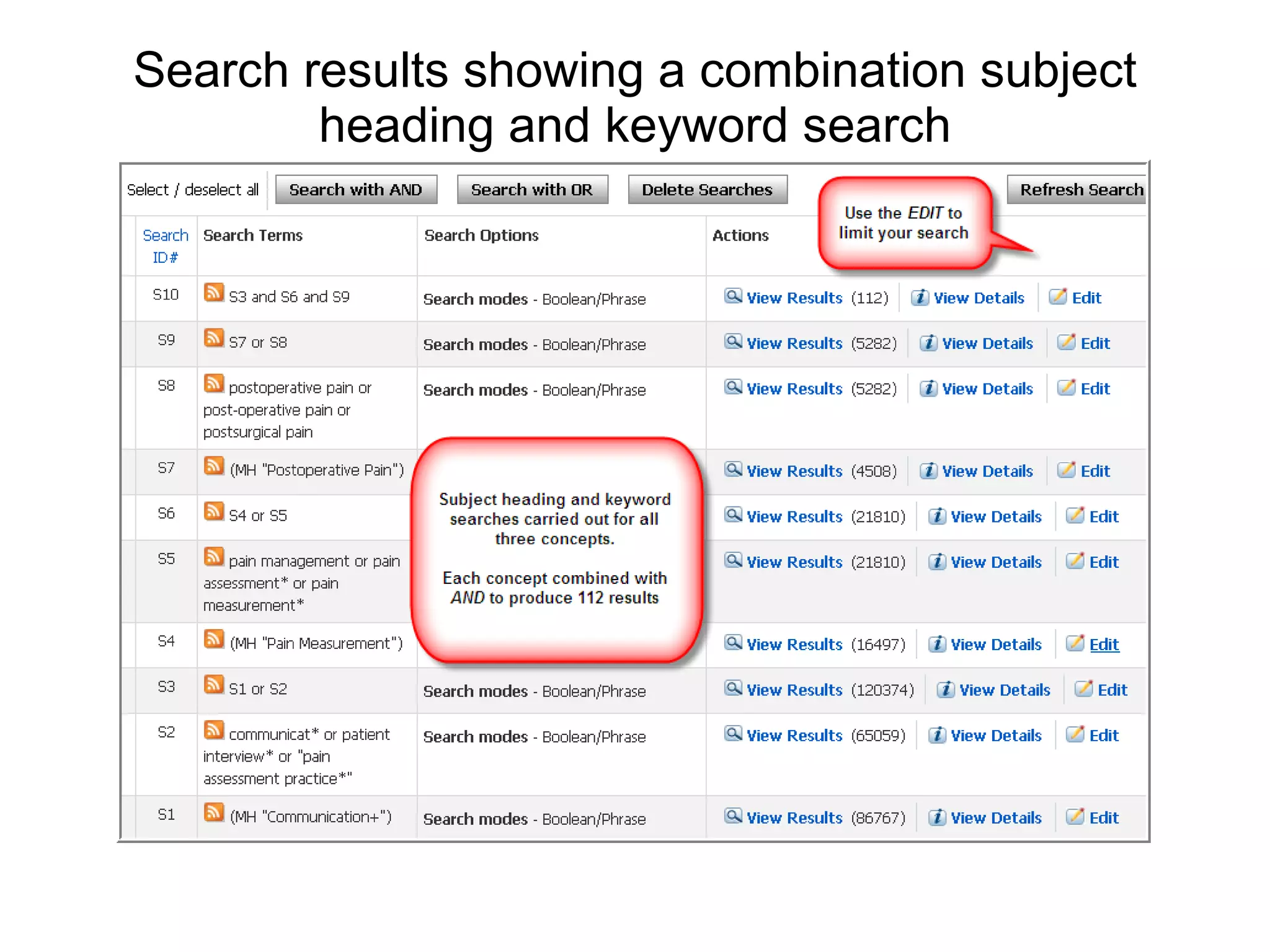Image resolution: width=1270 pixels, height=952 pixels.
Task: Click the search terms text 'S1 or S2'
Action: [258, 689]
